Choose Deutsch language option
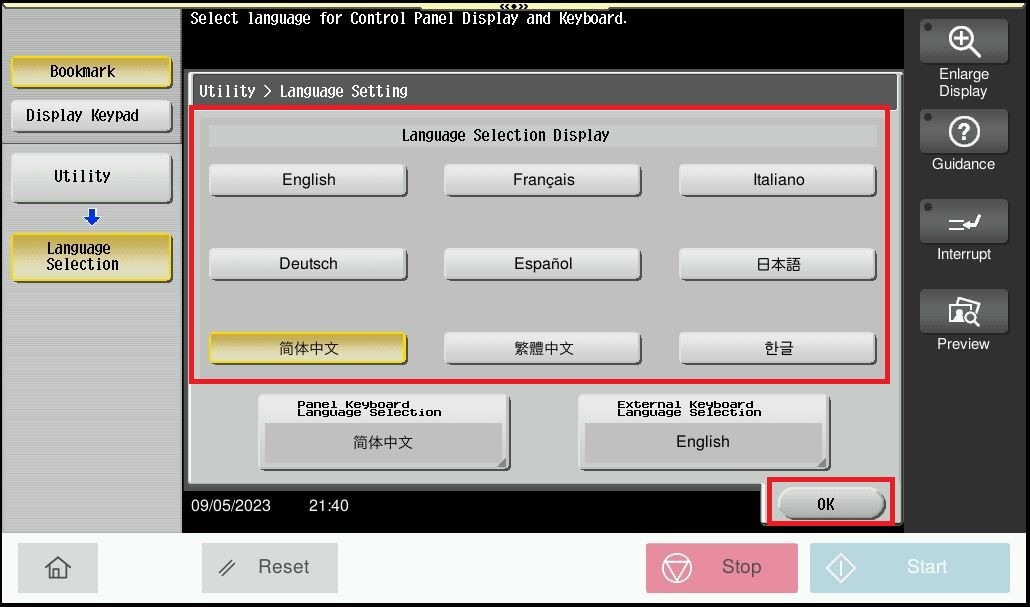Image resolution: width=1030 pixels, height=607 pixels. click(x=308, y=264)
